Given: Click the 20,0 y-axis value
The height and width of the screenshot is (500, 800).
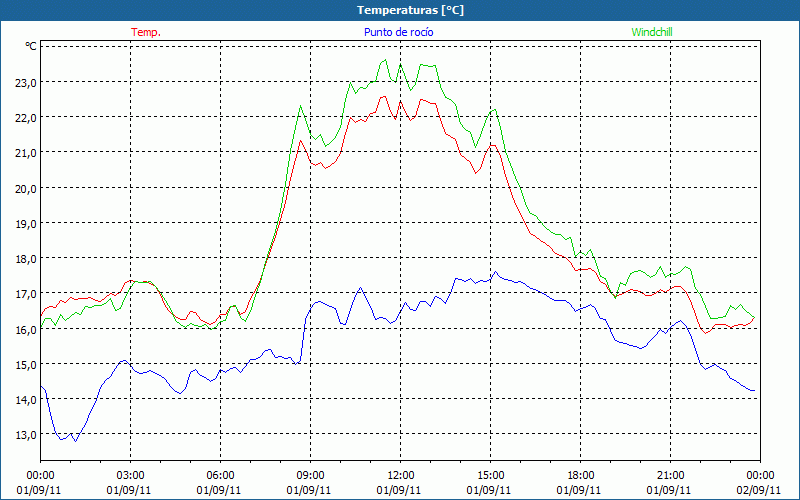Looking at the screenshot, I should coord(26,189).
